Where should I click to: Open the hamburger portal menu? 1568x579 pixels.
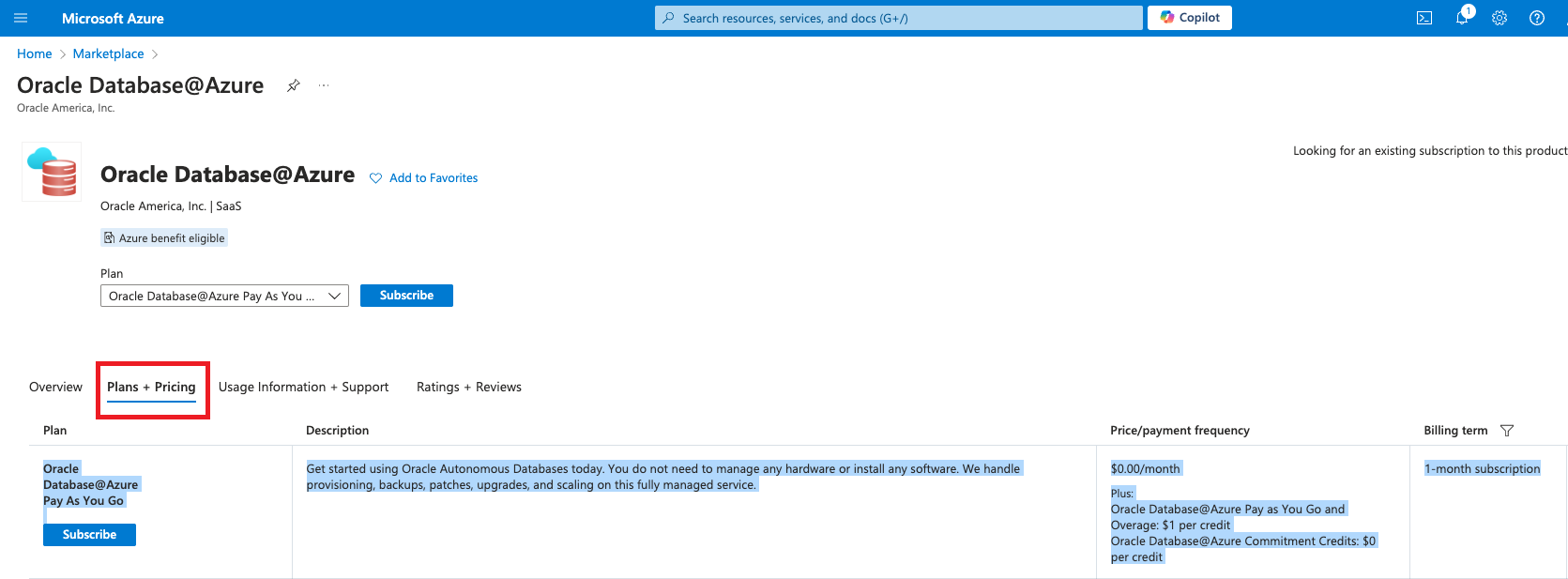pyautogui.click(x=21, y=18)
